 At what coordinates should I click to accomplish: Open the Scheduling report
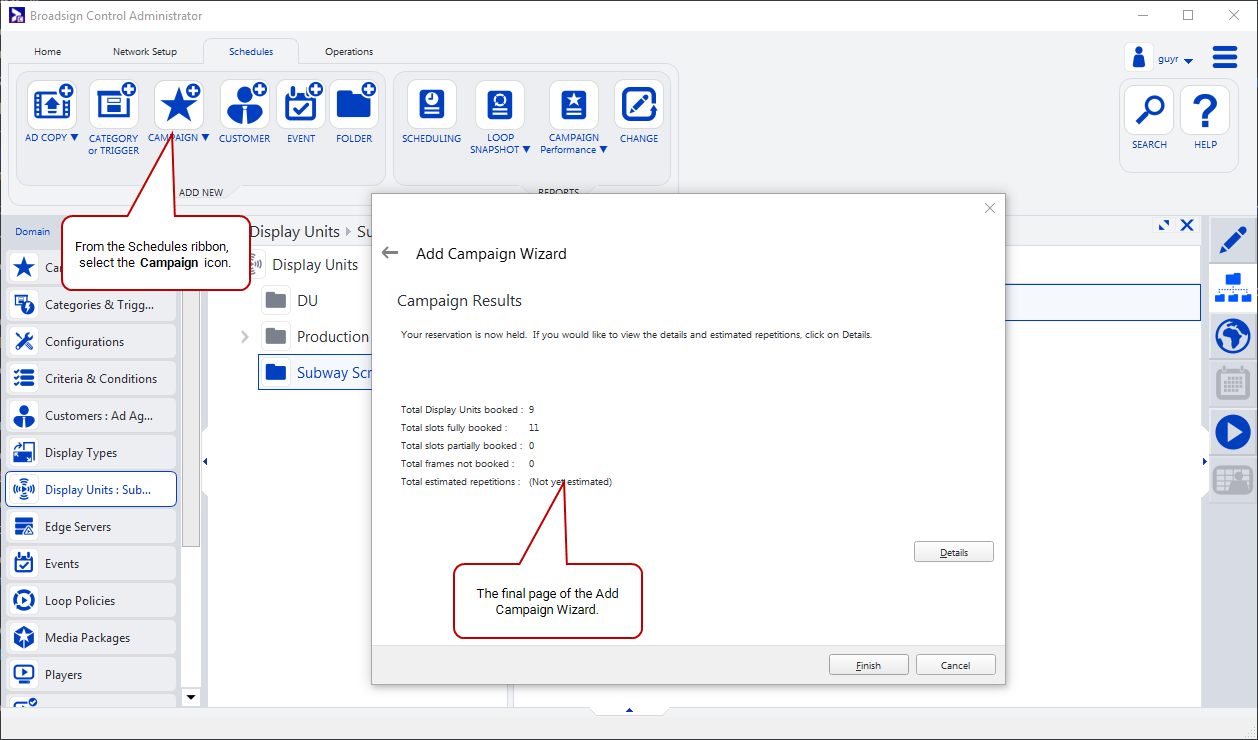[x=432, y=105]
